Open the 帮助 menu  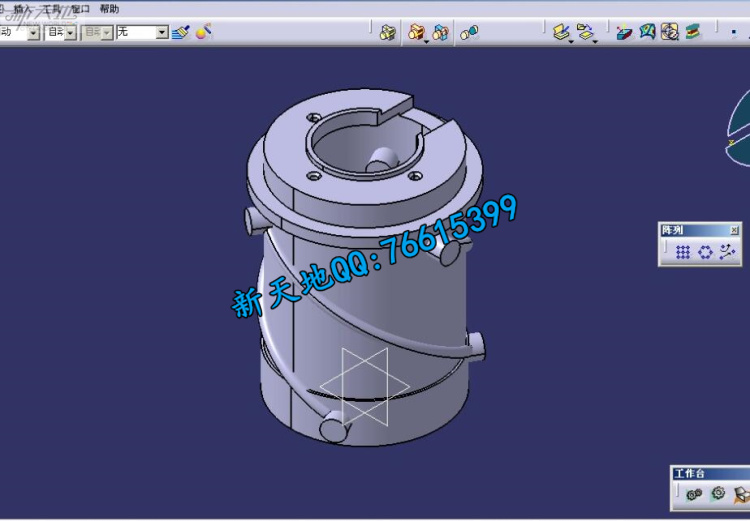pyautogui.click(x=109, y=9)
